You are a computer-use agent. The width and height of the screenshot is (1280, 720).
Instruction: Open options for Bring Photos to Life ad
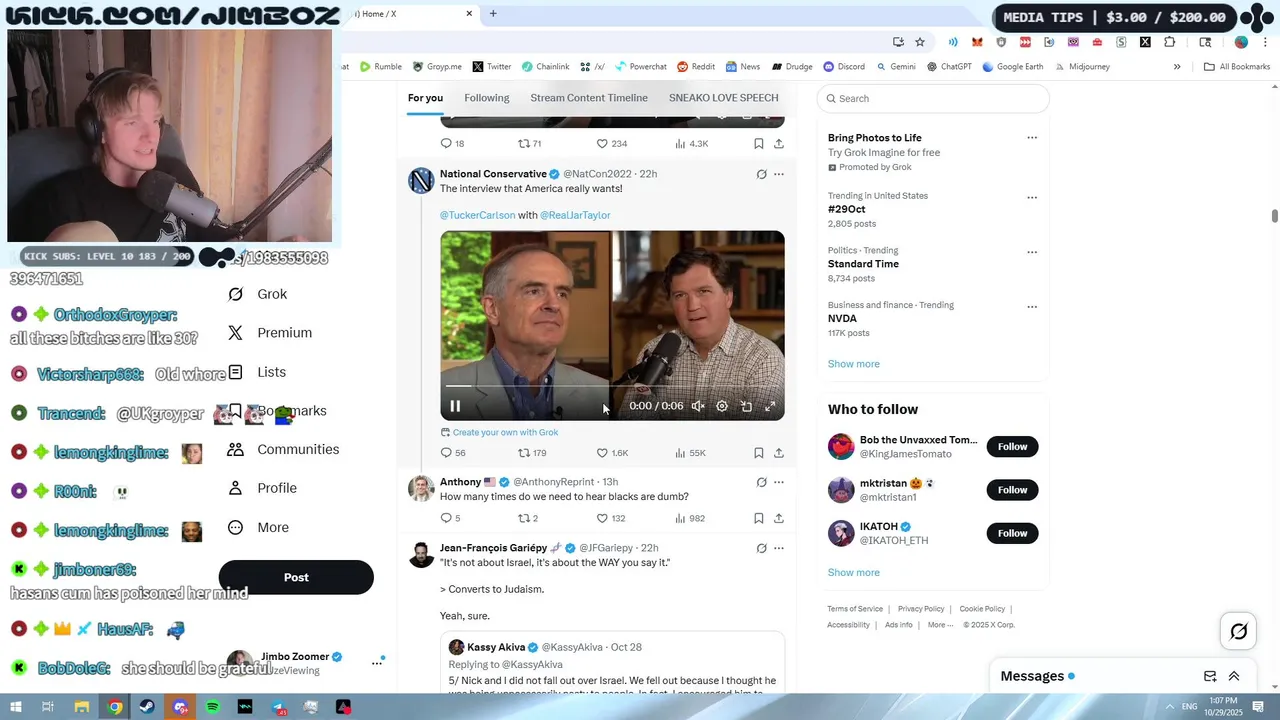pos(1032,138)
